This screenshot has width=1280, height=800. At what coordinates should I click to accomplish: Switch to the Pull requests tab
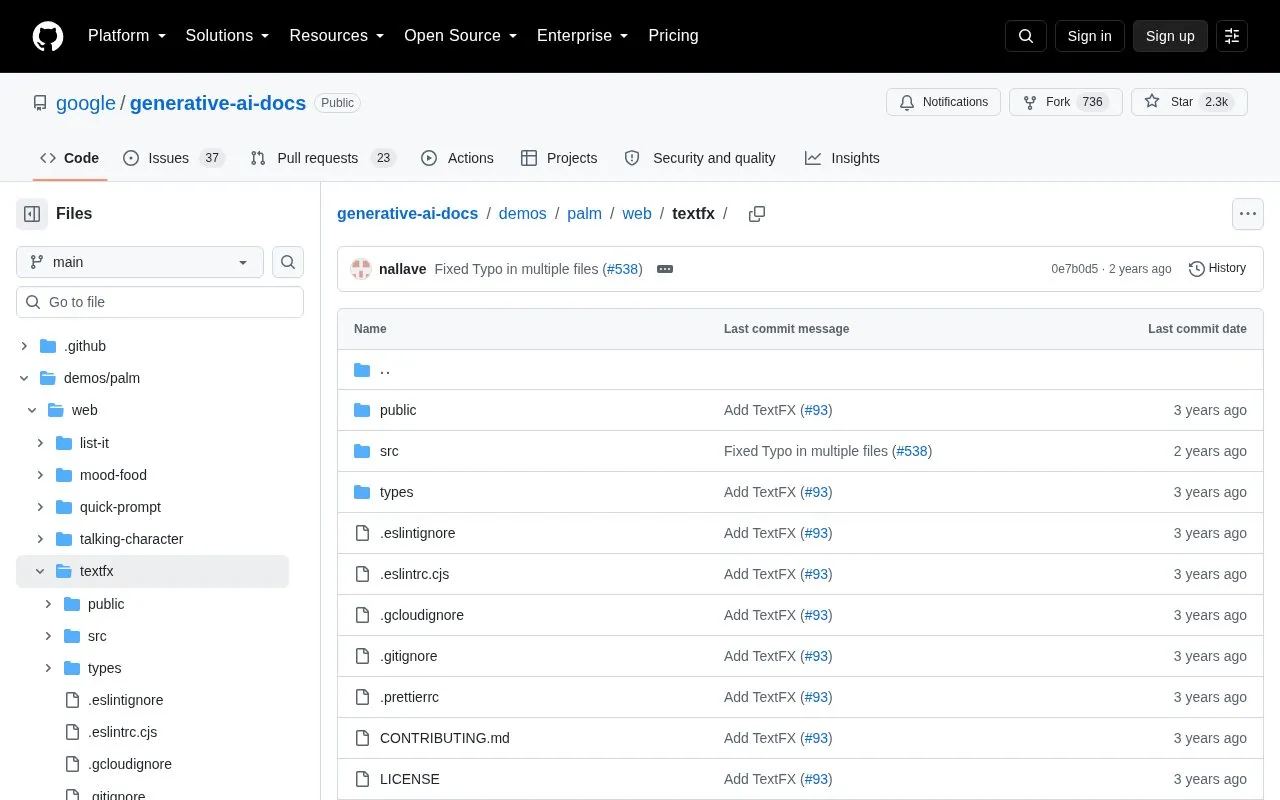(322, 158)
